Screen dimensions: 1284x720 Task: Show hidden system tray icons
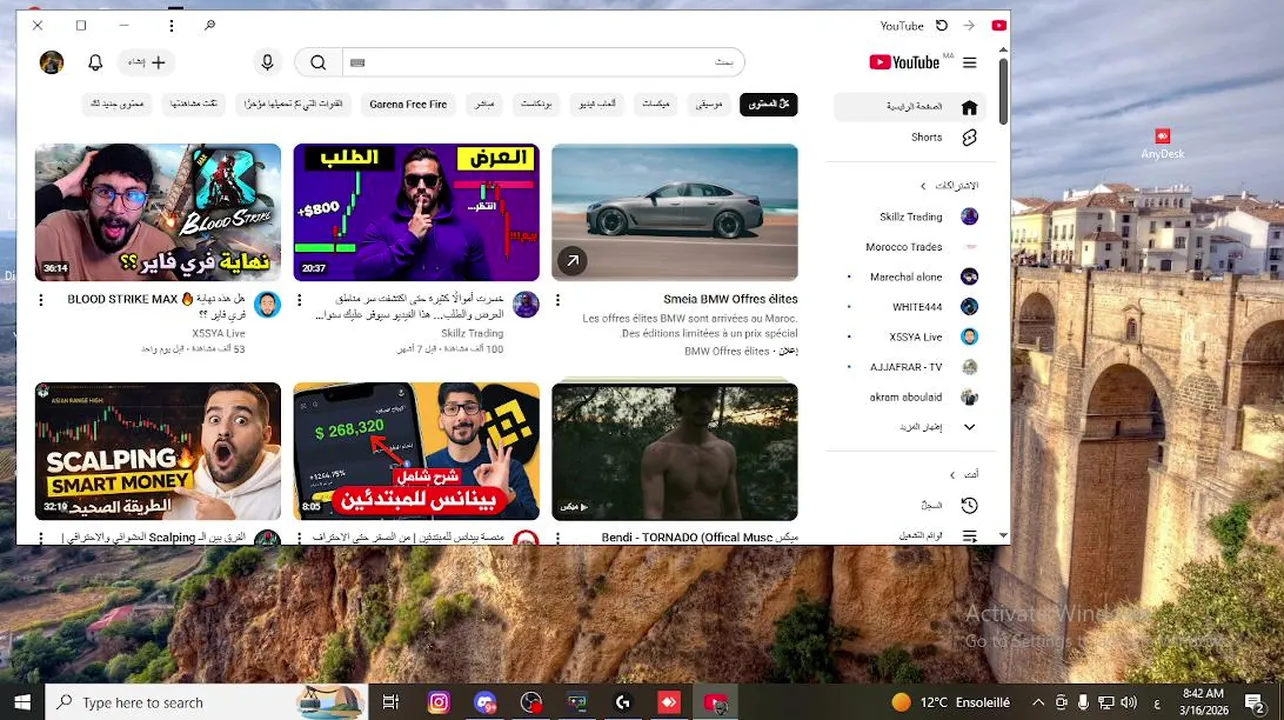point(1037,703)
